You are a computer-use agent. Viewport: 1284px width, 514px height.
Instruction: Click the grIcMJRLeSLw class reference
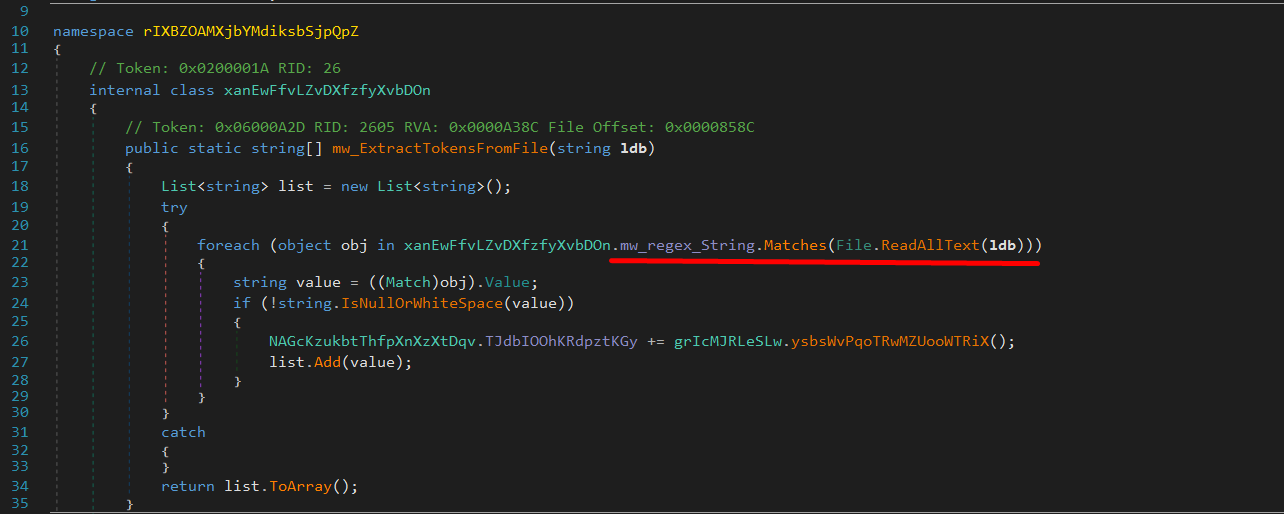(727, 341)
